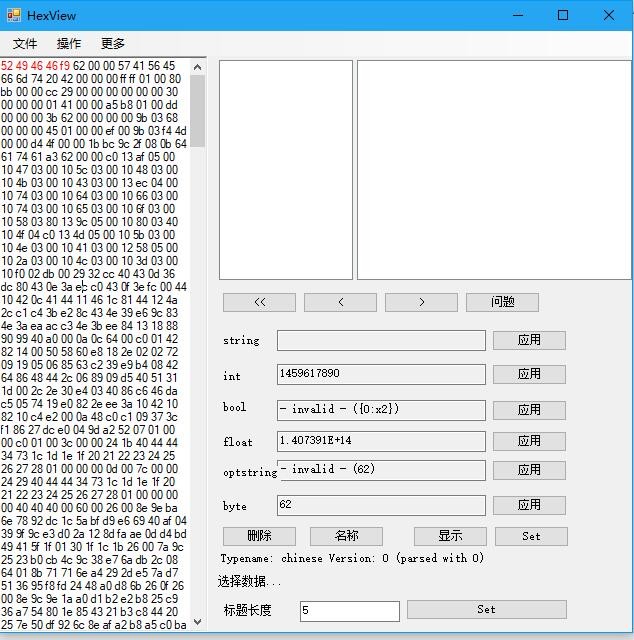The image size is (634, 640).
Task: Close the HexView window
Action: (x=609, y=16)
